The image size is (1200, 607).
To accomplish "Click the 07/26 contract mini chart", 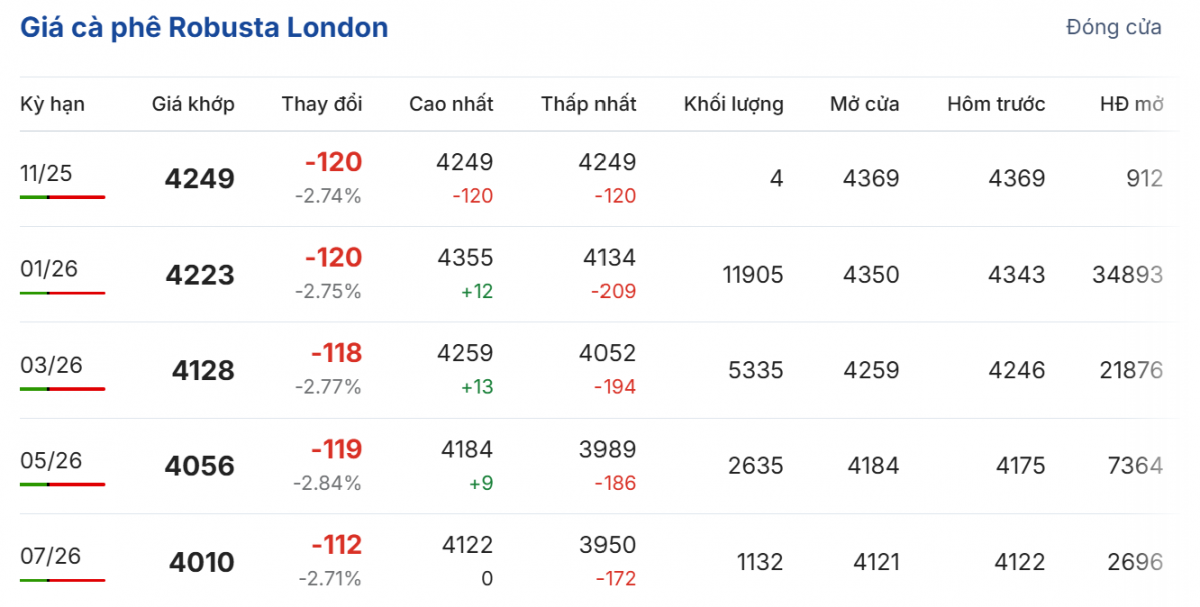I will [x=62, y=580].
